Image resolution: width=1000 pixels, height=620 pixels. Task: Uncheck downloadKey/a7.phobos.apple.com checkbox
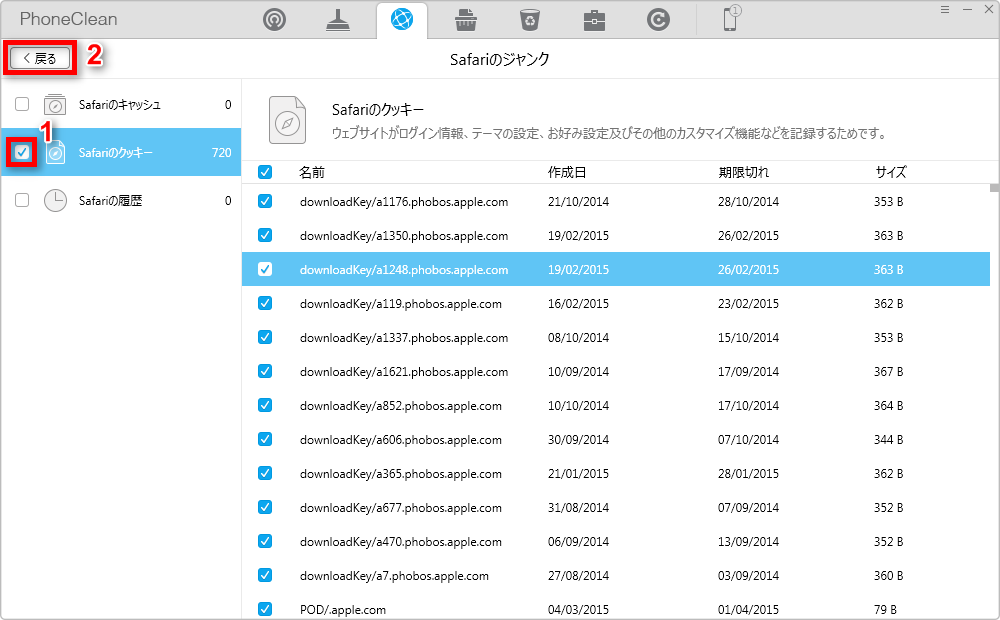[265, 575]
